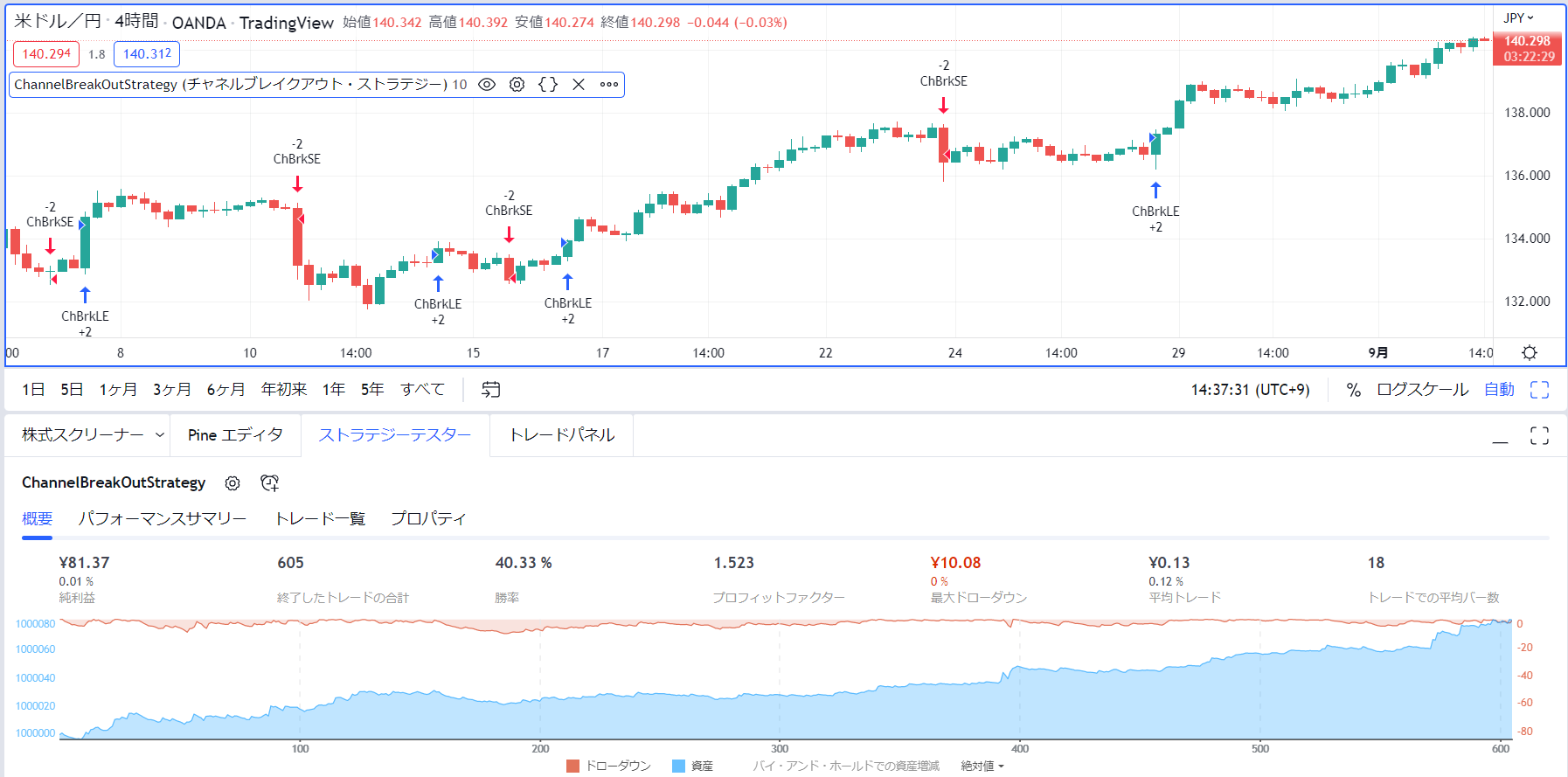Open strategy settings gear on chart legend
This screenshot has height=777, width=1568.
(x=517, y=85)
